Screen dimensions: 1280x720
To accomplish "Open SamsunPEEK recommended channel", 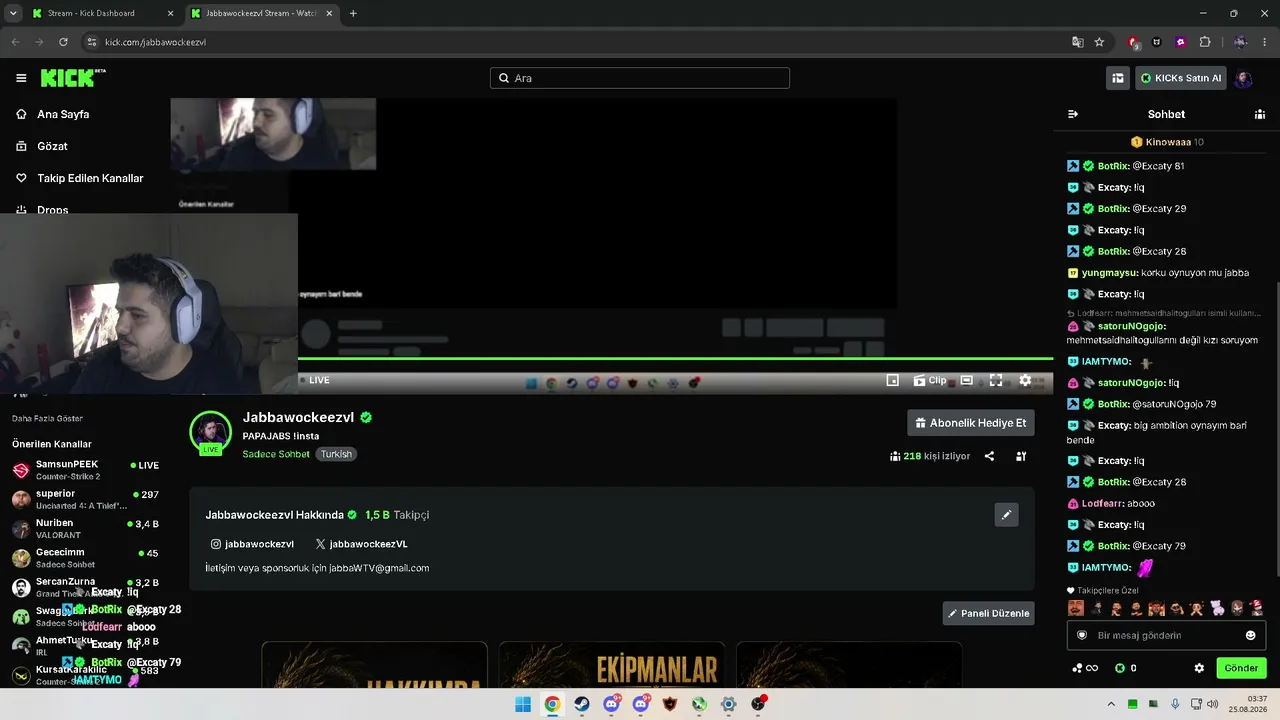I will 85,470.
